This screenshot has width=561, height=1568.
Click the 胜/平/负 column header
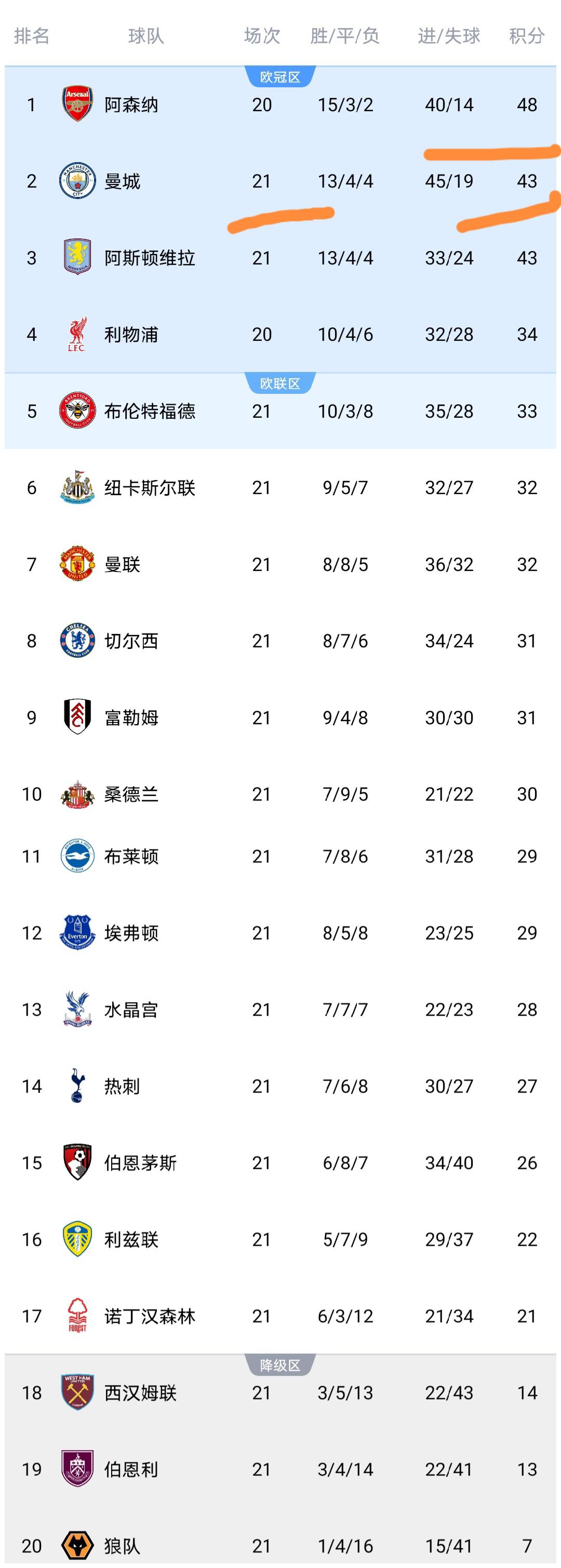coord(344,36)
